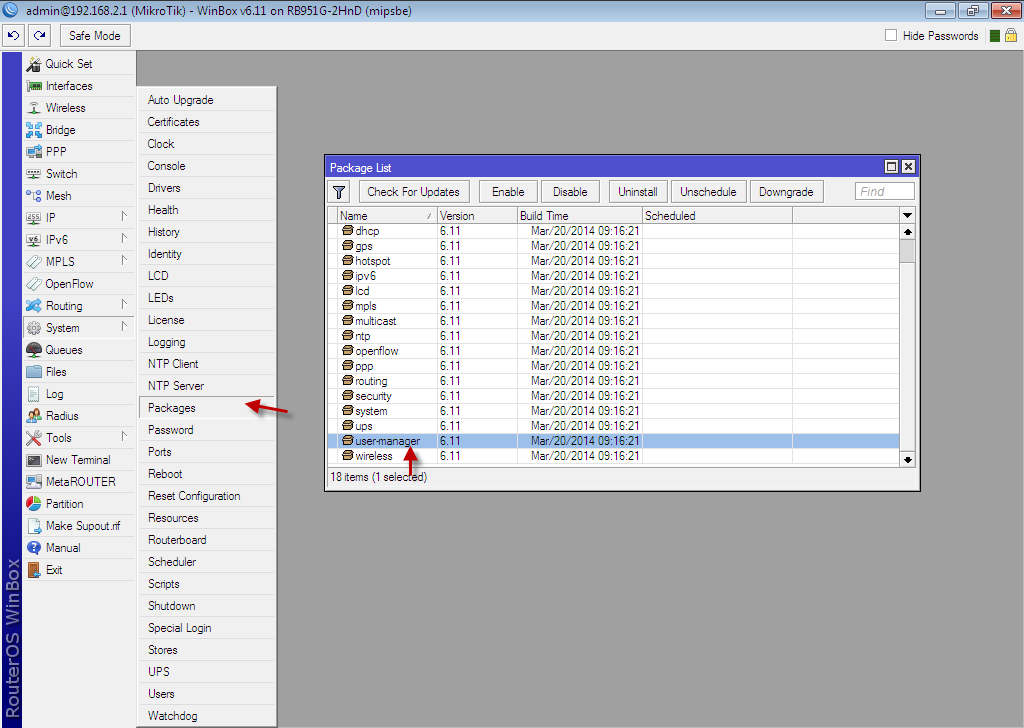Expand the IP submenu arrow
1024x728 pixels.
pos(124,216)
